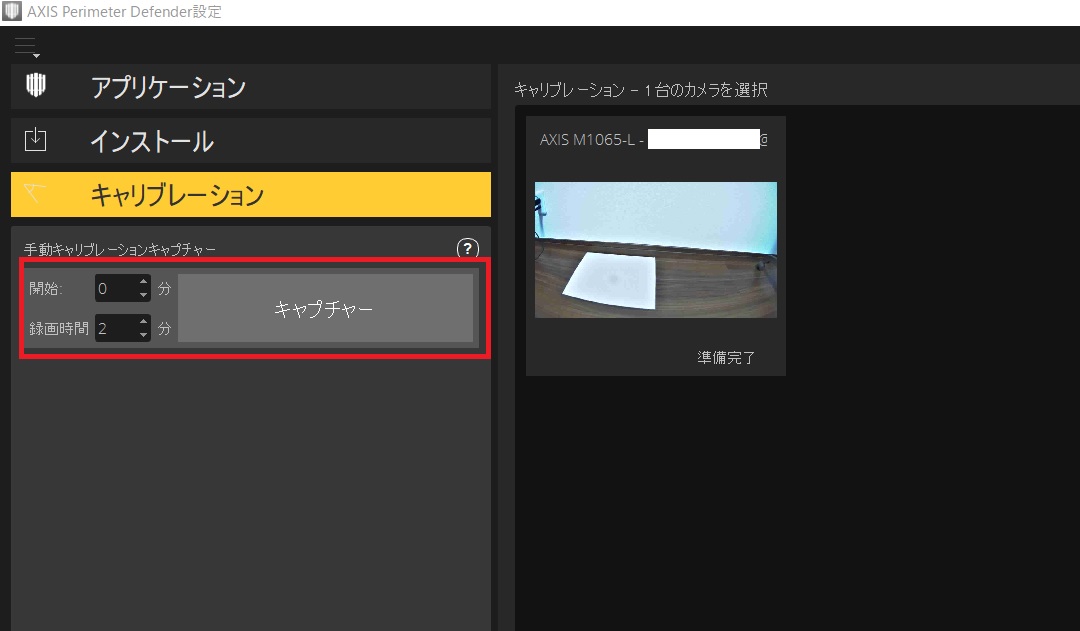Click the キャリブレーション protractor icon
1080x631 pixels.
(36, 194)
